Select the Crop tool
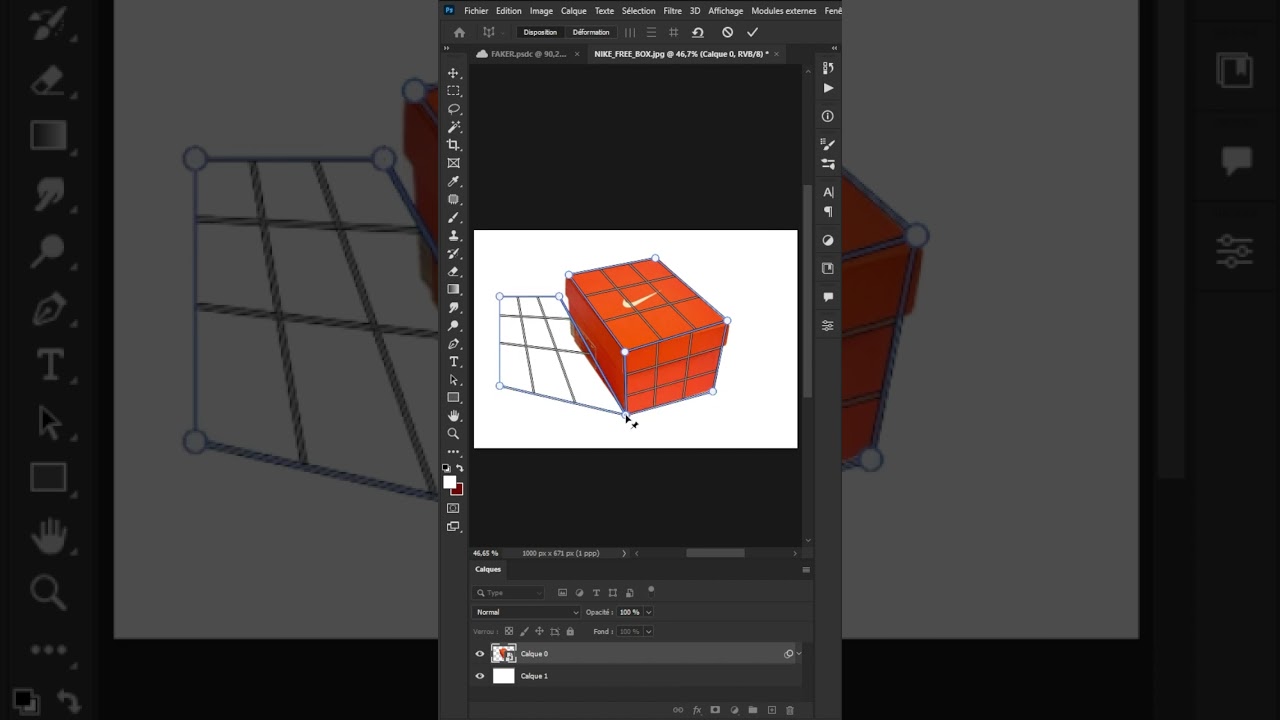The width and height of the screenshot is (1280, 720). [x=453, y=145]
